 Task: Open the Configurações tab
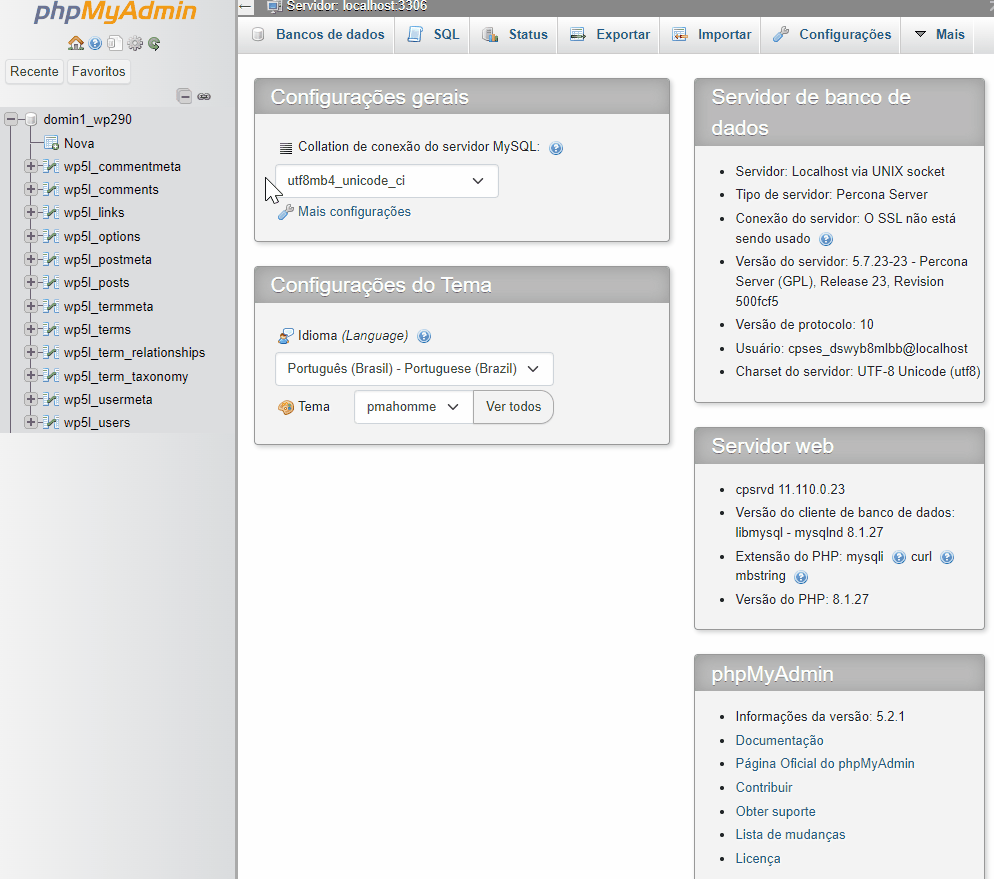(x=831, y=35)
